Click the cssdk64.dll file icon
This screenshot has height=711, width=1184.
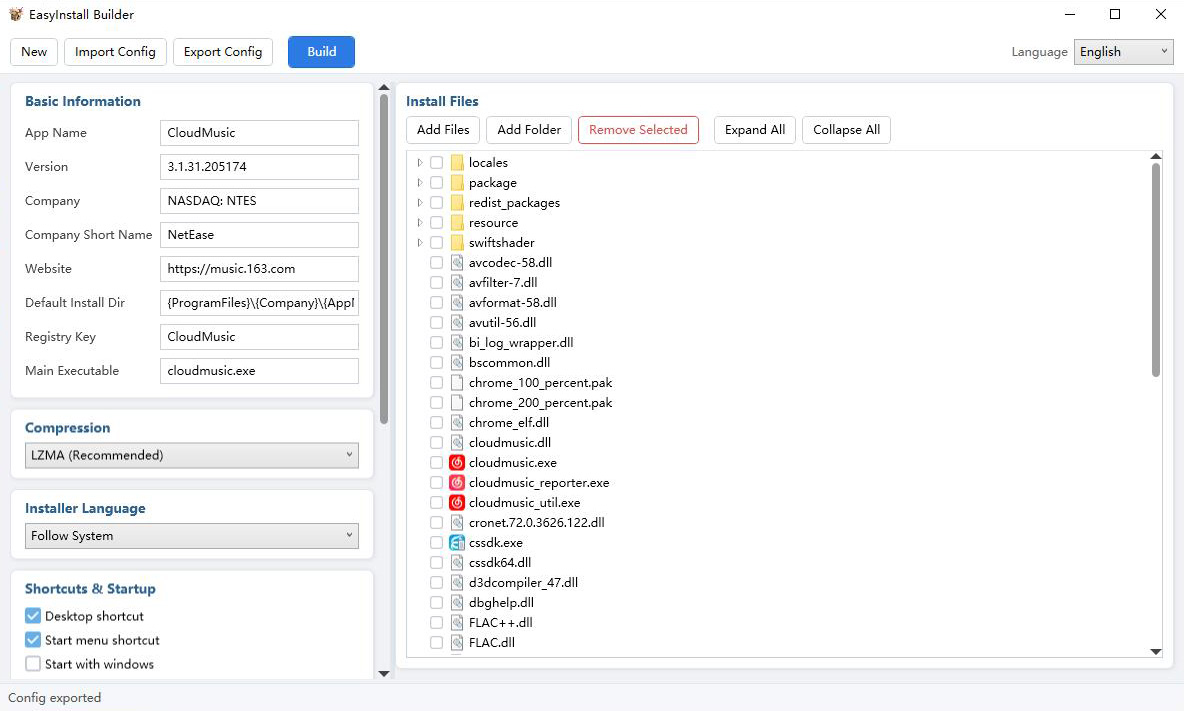(x=457, y=562)
